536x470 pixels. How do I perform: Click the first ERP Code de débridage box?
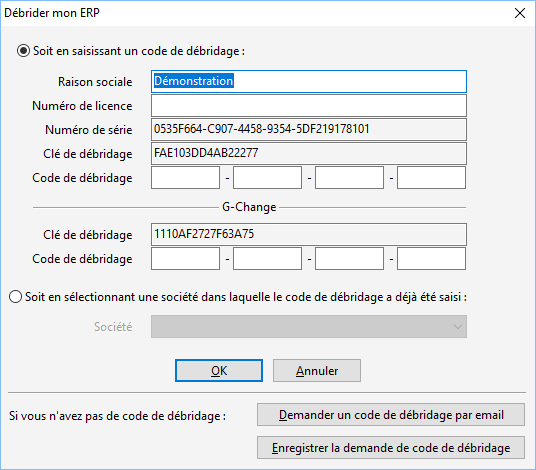(185, 178)
